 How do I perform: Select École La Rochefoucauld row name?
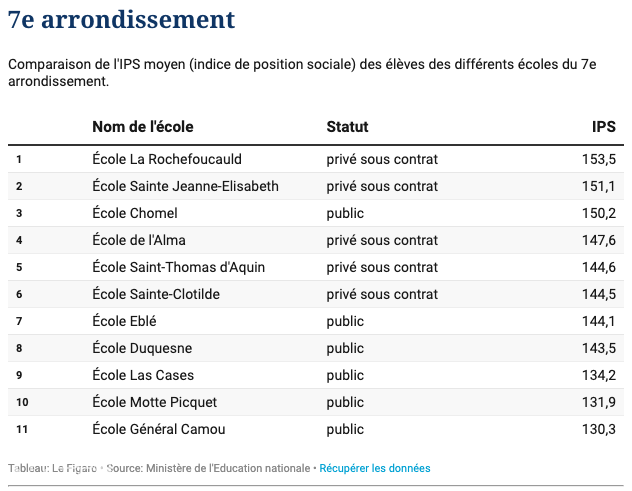pyautogui.click(x=167, y=159)
